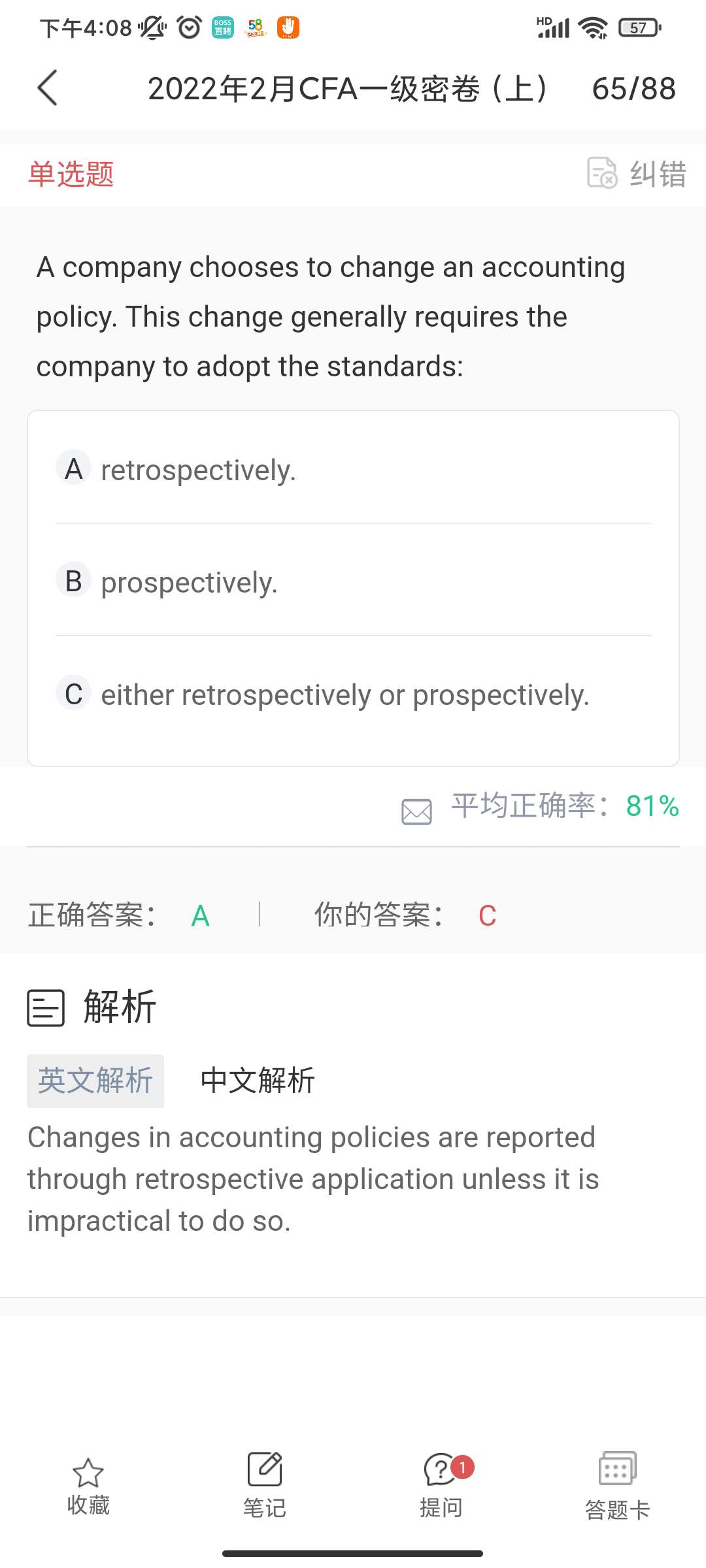Tap the 收藏 star icon
The width and height of the screenshot is (706, 1568).
point(88,1473)
